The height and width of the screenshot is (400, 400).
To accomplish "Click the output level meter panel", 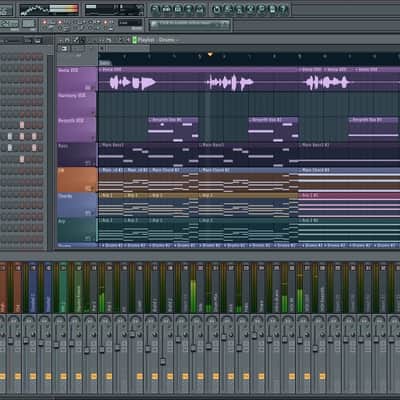I will click(49, 10).
